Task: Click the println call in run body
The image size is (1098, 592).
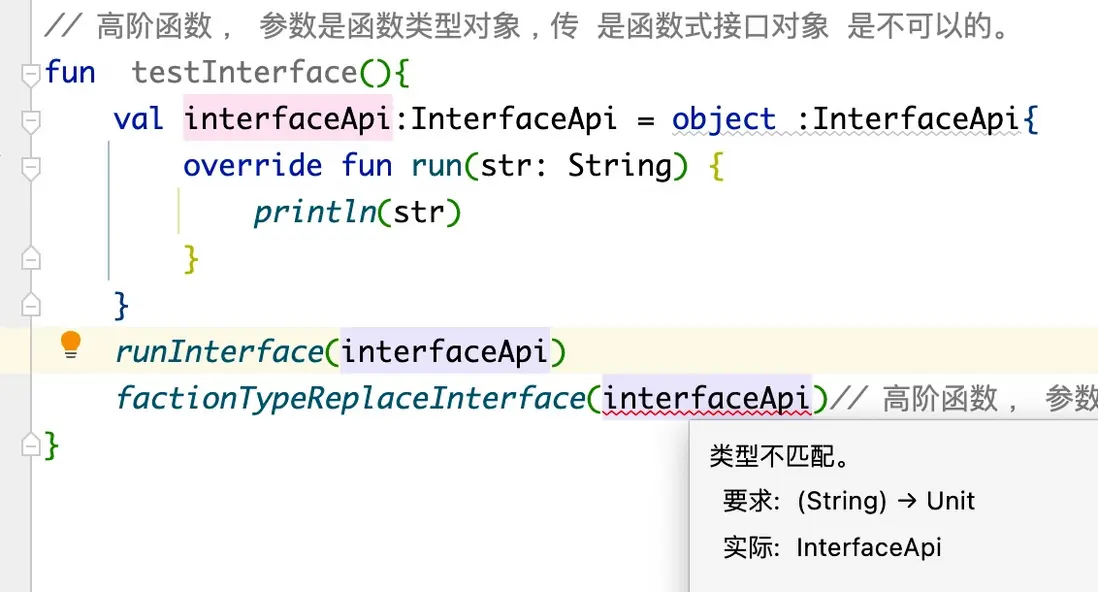Action: [314, 213]
